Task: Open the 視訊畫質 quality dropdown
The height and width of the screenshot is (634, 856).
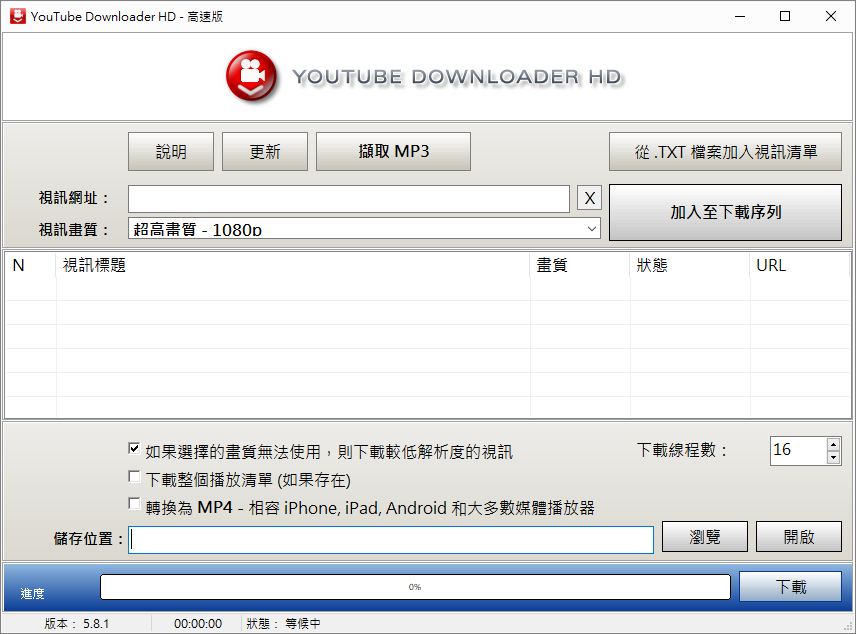Action: pos(364,228)
